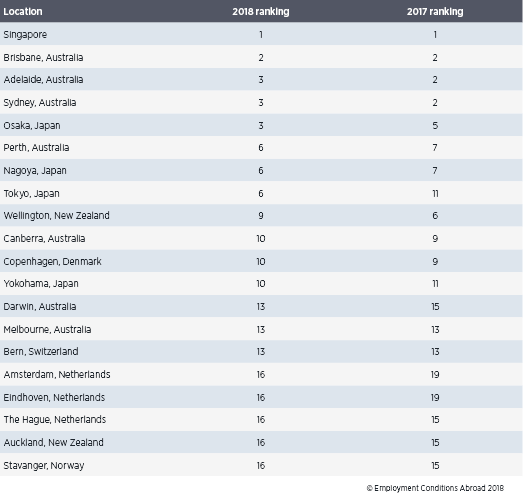Select the Singapore row label
The width and height of the screenshot is (523, 502).
coord(25,34)
